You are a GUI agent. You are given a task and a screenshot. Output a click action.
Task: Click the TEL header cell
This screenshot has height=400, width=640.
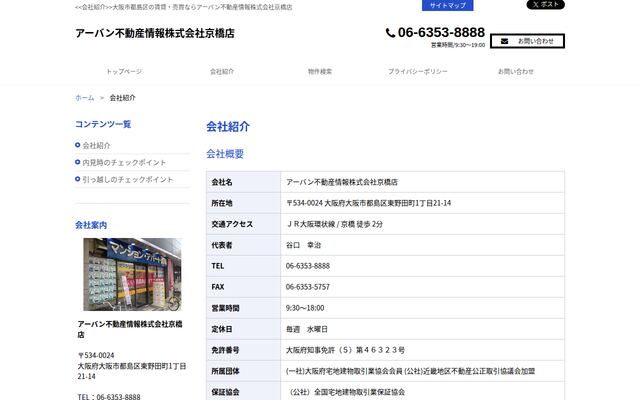[x=244, y=266]
